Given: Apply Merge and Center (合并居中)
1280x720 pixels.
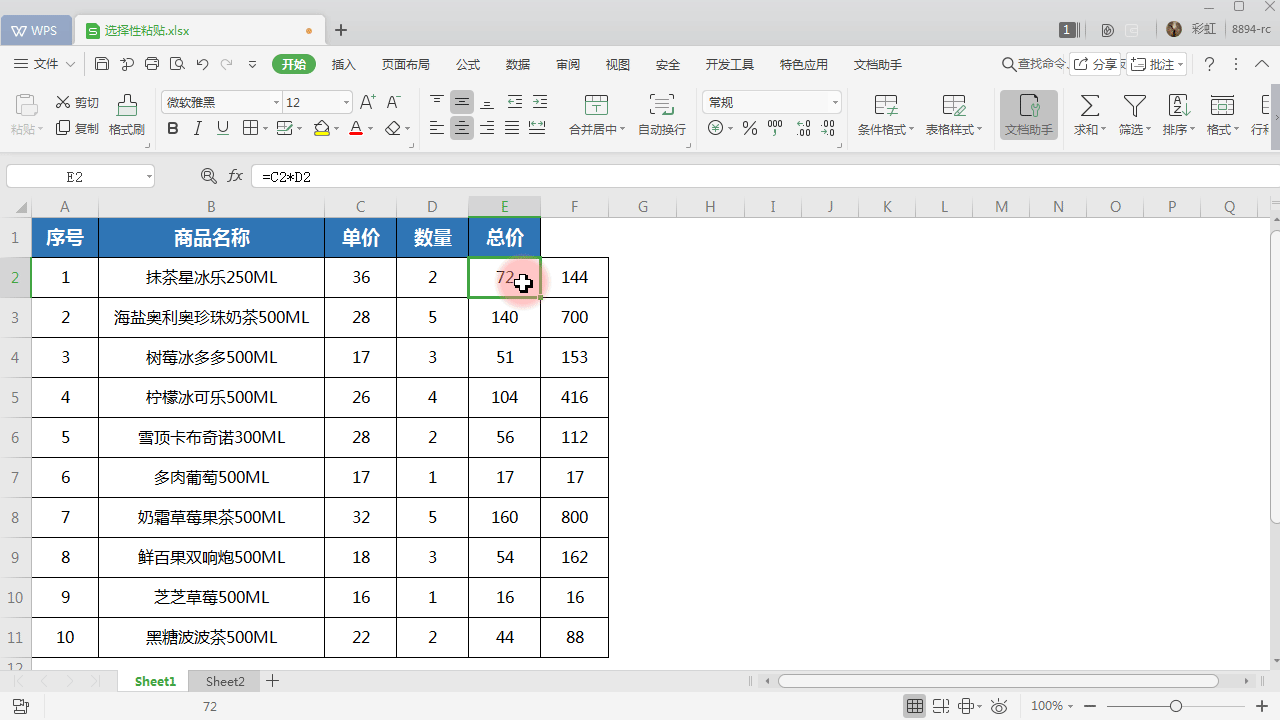Looking at the screenshot, I should click(x=595, y=115).
